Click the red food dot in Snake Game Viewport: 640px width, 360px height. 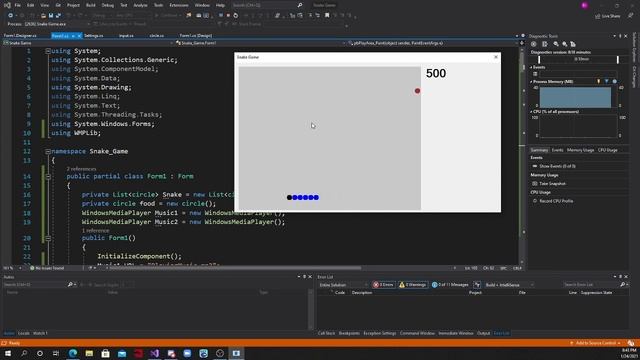pos(417,91)
